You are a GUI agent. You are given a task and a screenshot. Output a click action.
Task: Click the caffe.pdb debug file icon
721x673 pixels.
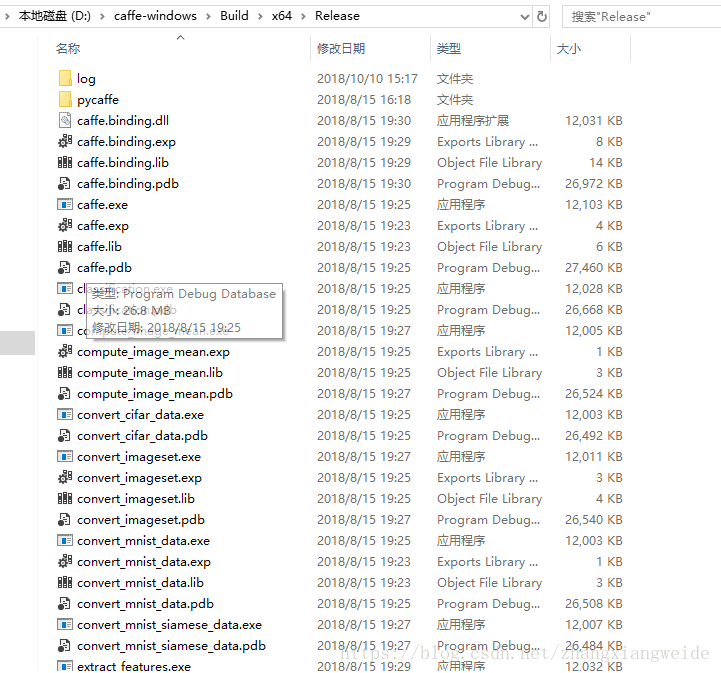65,268
